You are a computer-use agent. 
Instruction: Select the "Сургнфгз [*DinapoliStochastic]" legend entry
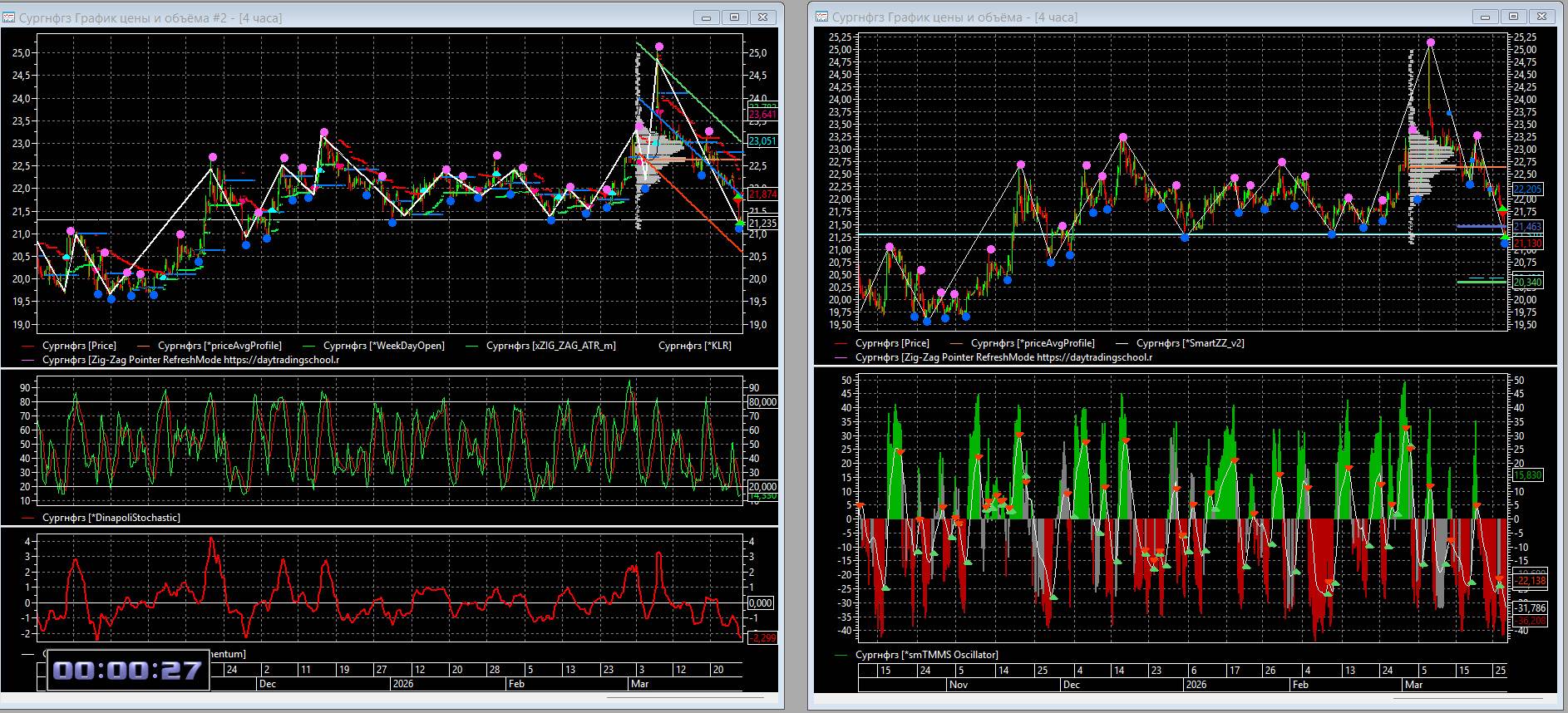pos(111,518)
